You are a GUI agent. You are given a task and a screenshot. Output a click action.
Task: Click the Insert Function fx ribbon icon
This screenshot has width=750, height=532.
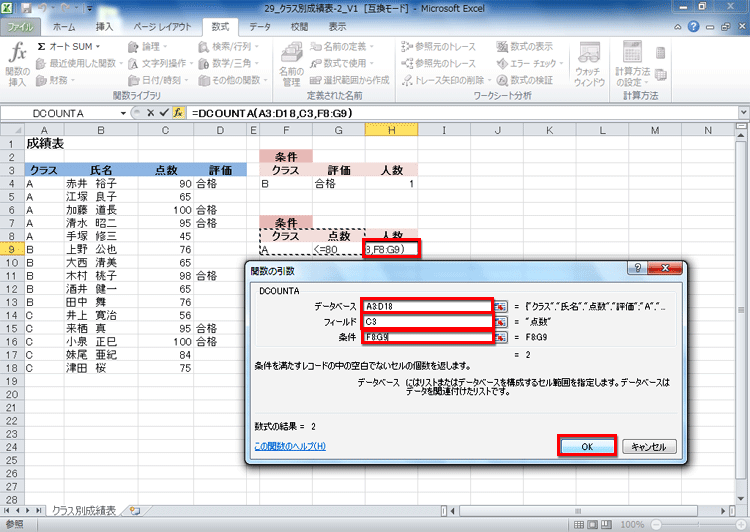coord(17,64)
